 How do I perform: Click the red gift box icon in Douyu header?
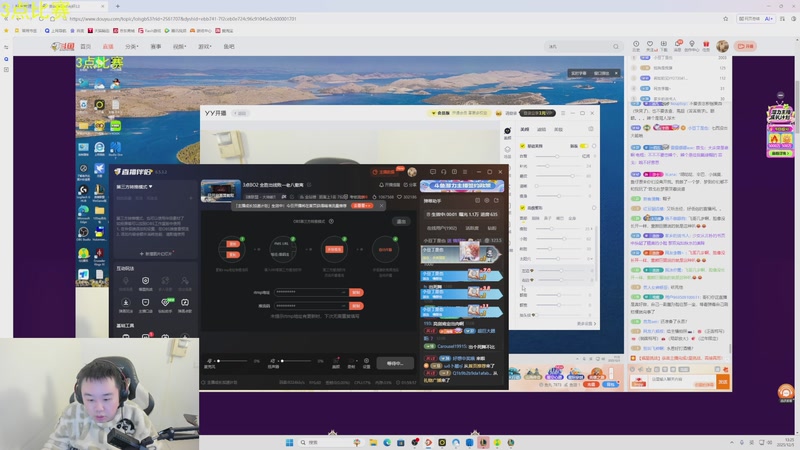pos(706,44)
